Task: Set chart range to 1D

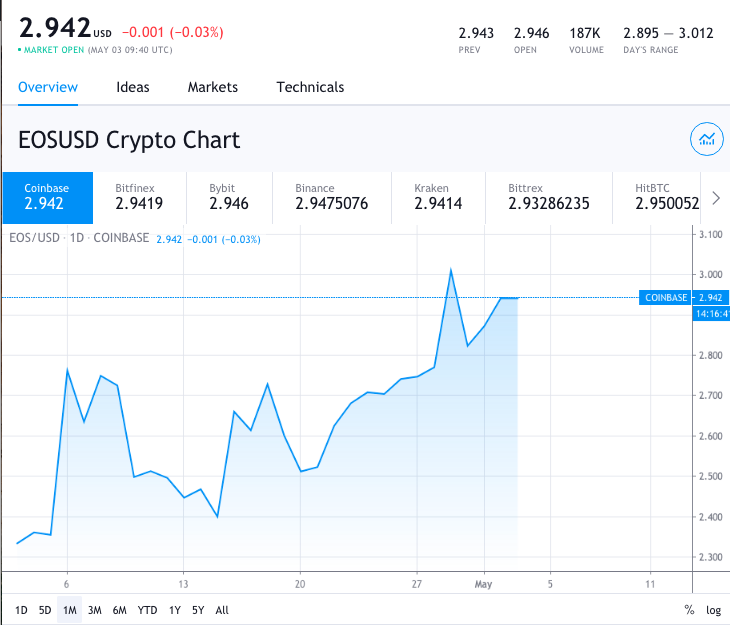Action: pyautogui.click(x=21, y=610)
